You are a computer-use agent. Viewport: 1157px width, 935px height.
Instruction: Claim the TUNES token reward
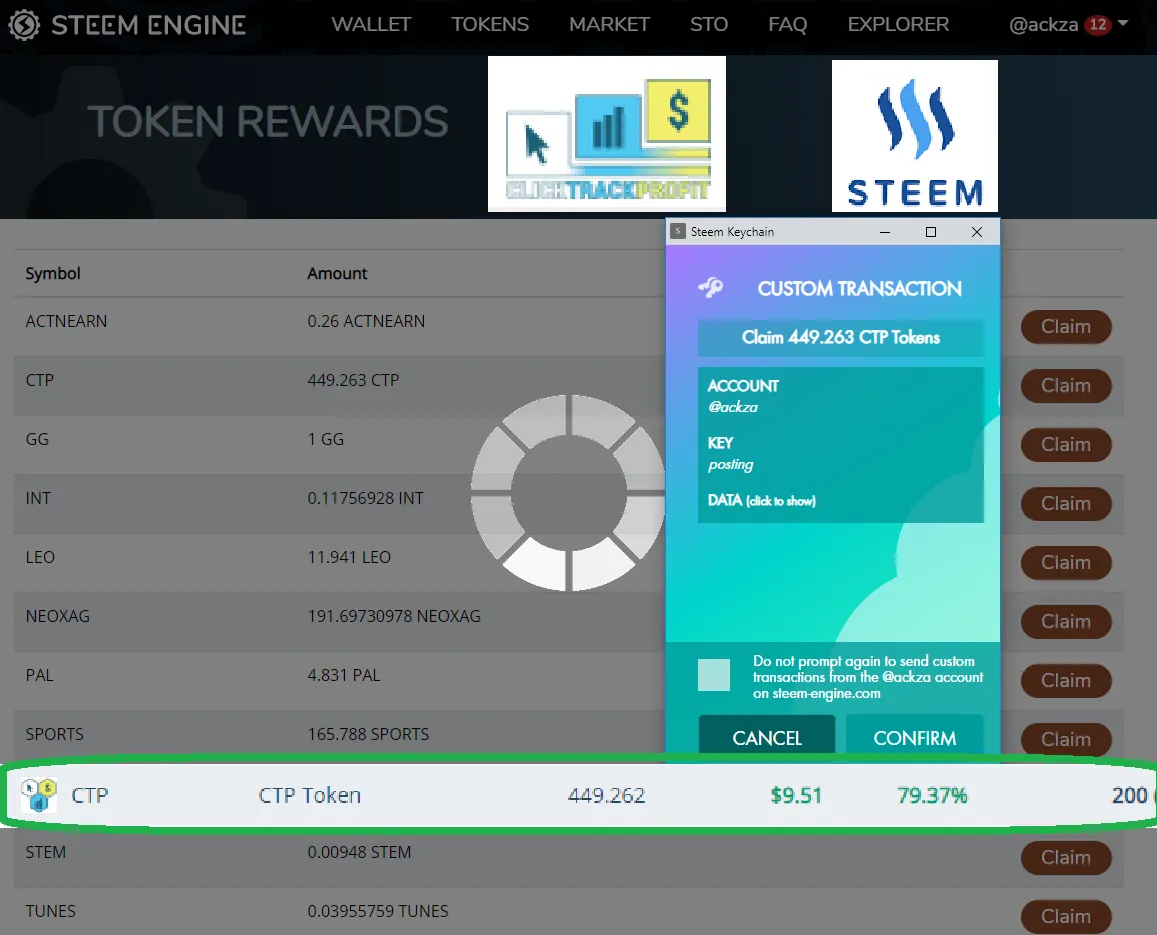pyautogui.click(x=1066, y=917)
